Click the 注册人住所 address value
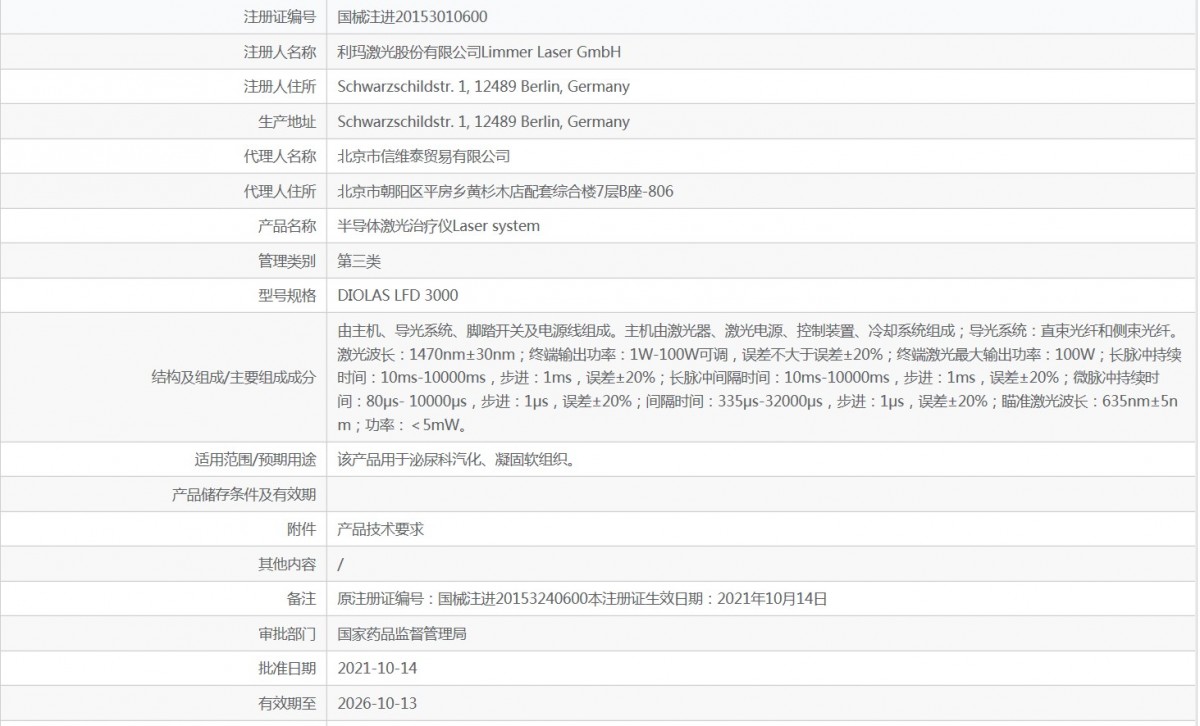Screen dimensions: 1200x726 click(x=484, y=86)
